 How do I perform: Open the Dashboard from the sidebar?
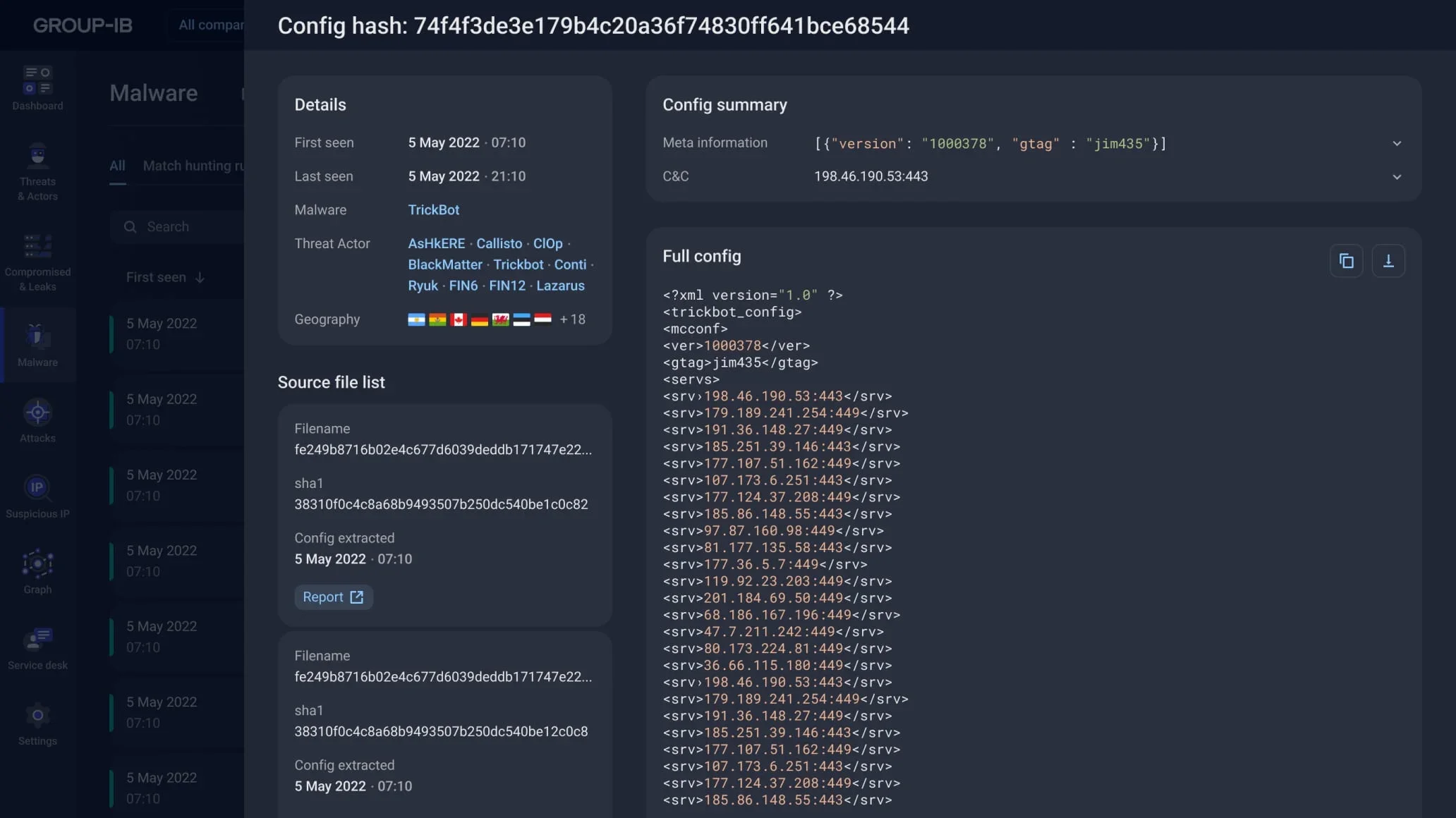37,87
